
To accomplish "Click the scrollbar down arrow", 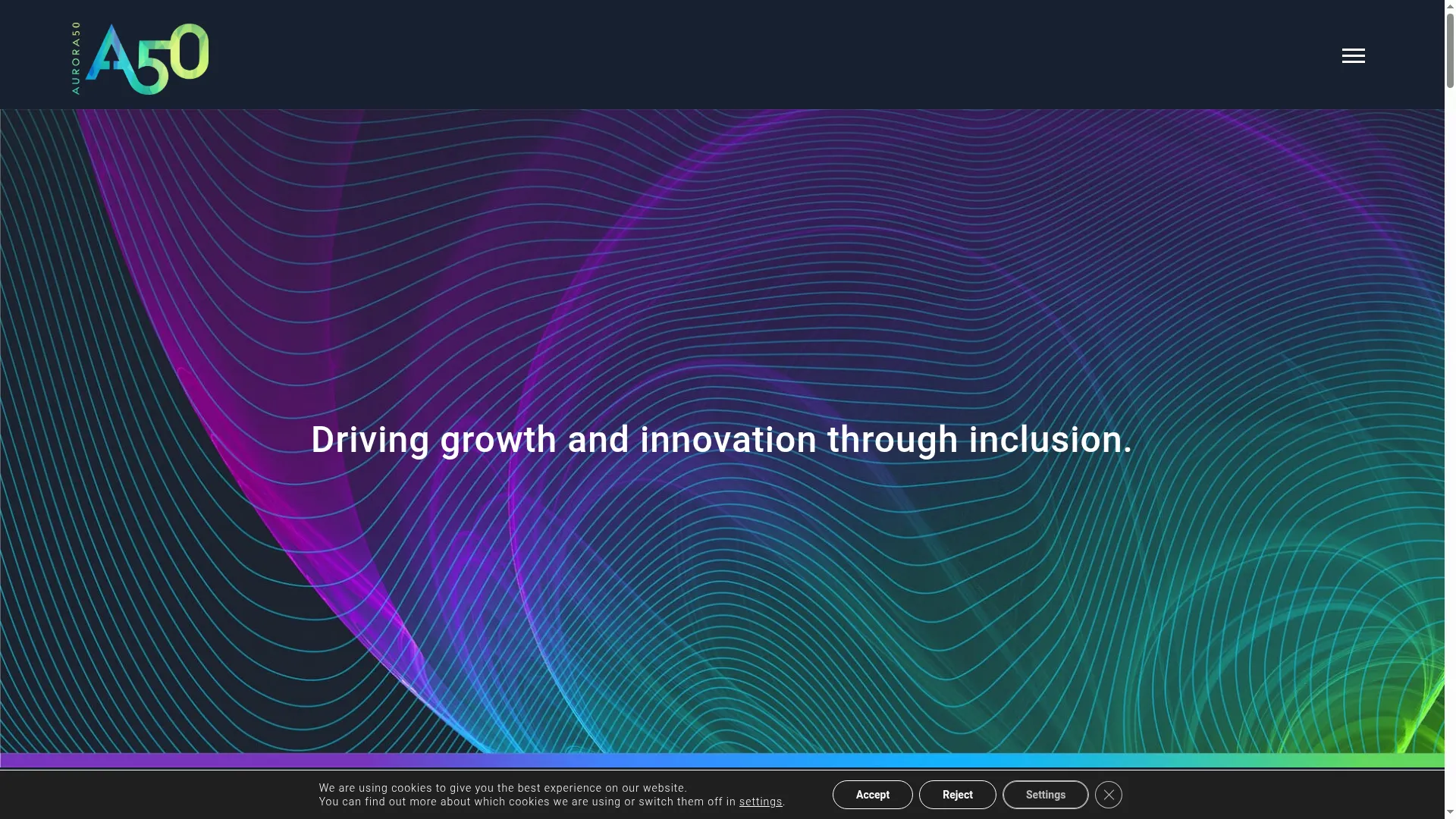I will click(x=1450, y=813).
